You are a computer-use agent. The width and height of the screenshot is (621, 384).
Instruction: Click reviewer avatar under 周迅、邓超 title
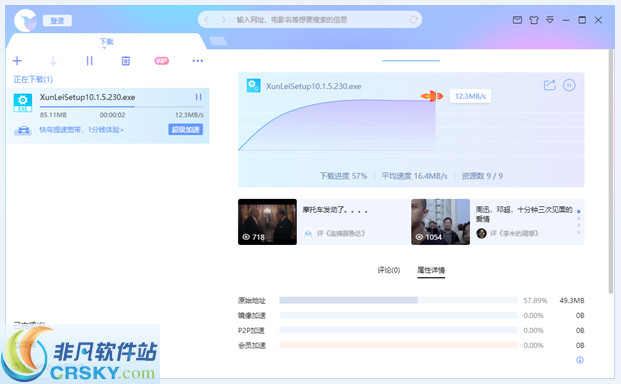481,234
